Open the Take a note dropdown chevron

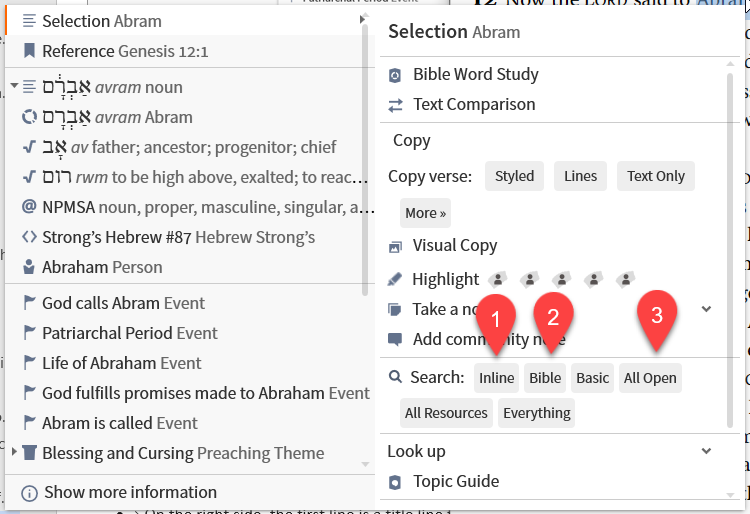[x=706, y=309]
